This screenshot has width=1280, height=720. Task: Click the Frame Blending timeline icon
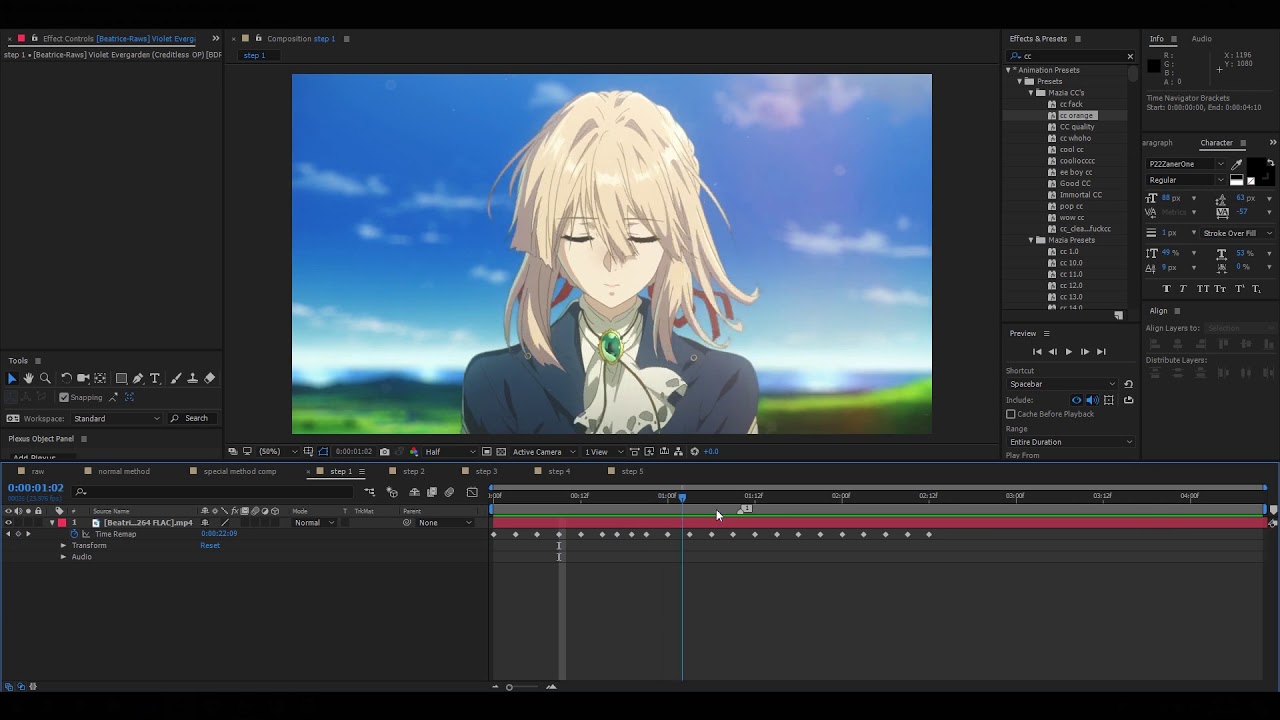(x=432, y=492)
